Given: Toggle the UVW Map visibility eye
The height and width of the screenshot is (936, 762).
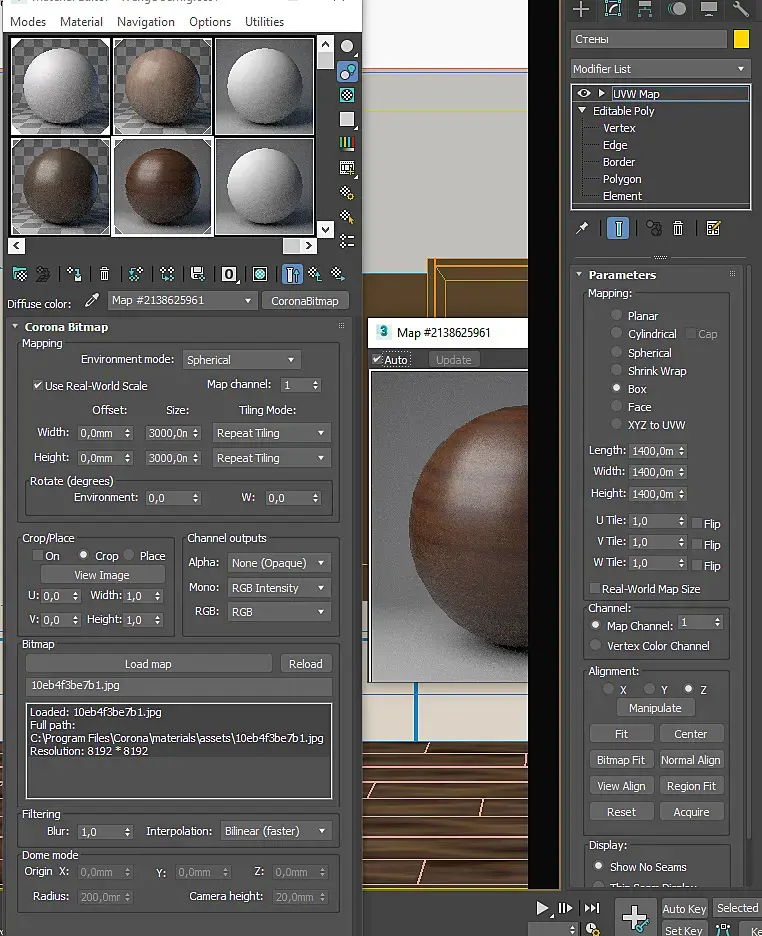Looking at the screenshot, I should tap(584, 93).
